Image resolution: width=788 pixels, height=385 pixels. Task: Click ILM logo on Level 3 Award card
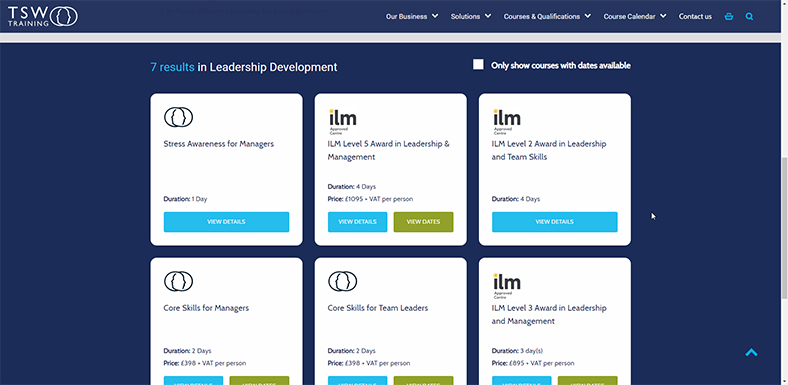click(x=506, y=286)
